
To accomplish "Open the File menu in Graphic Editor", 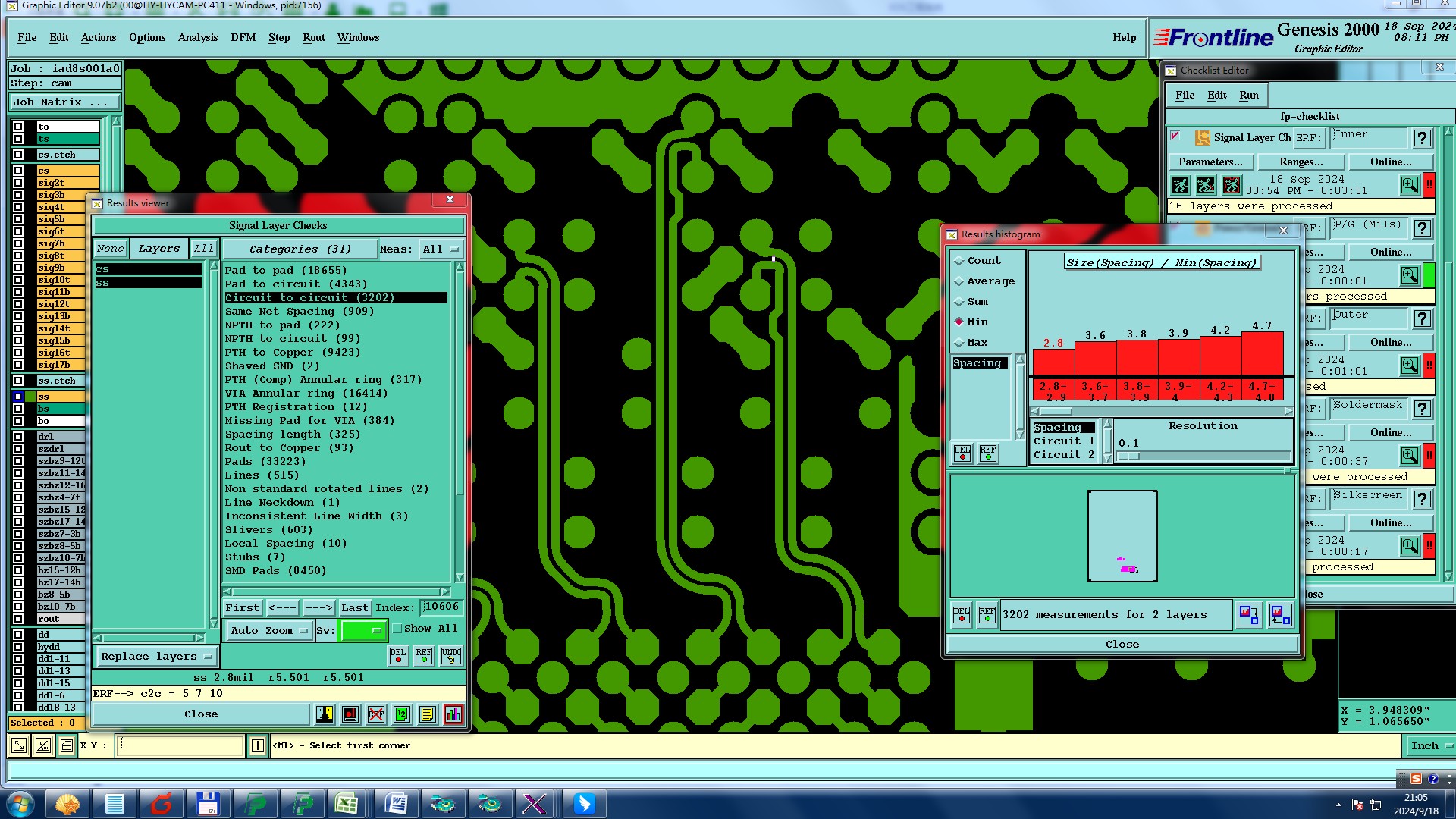I will pyautogui.click(x=27, y=37).
